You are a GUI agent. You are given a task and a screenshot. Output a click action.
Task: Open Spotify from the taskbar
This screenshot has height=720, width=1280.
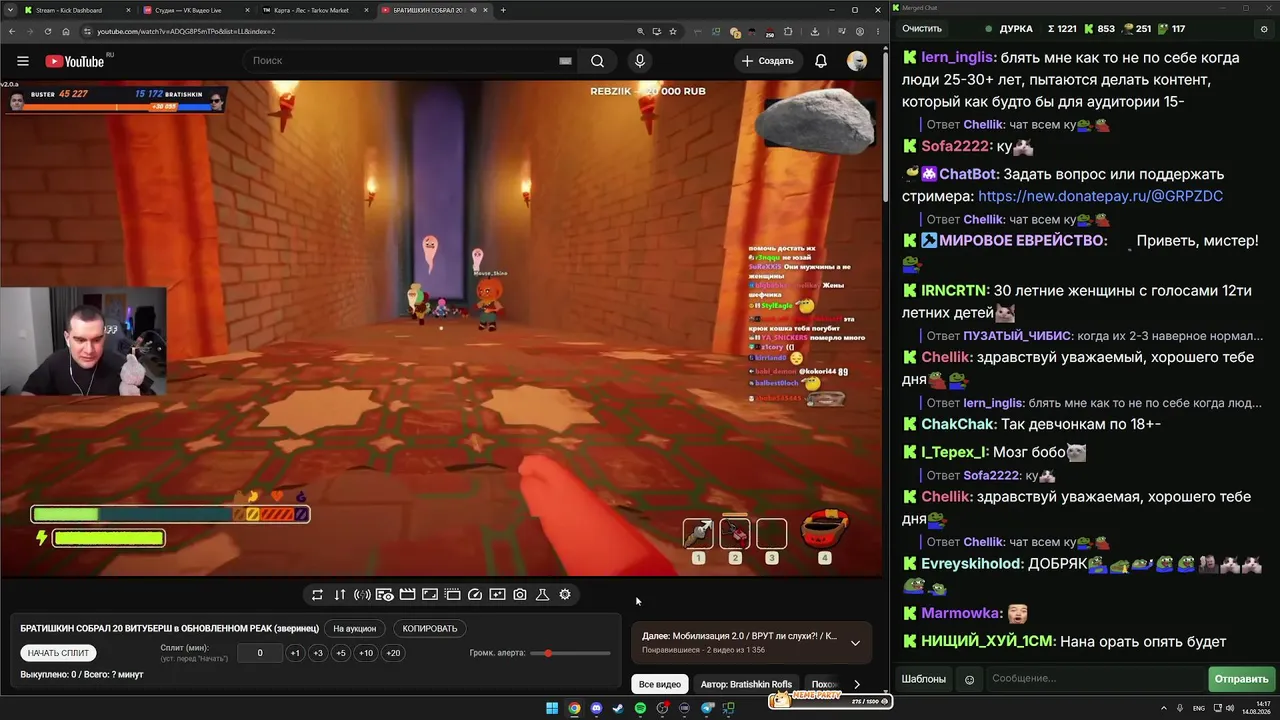tap(640, 709)
